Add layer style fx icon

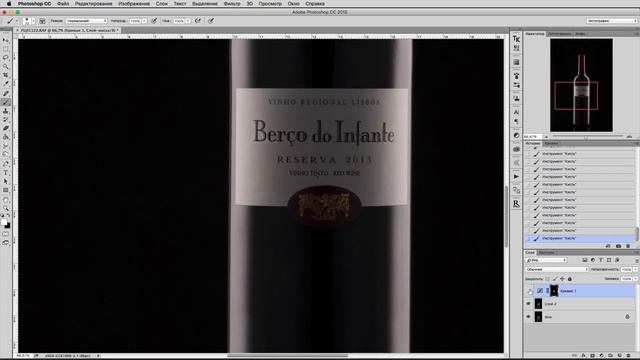pos(583,356)
